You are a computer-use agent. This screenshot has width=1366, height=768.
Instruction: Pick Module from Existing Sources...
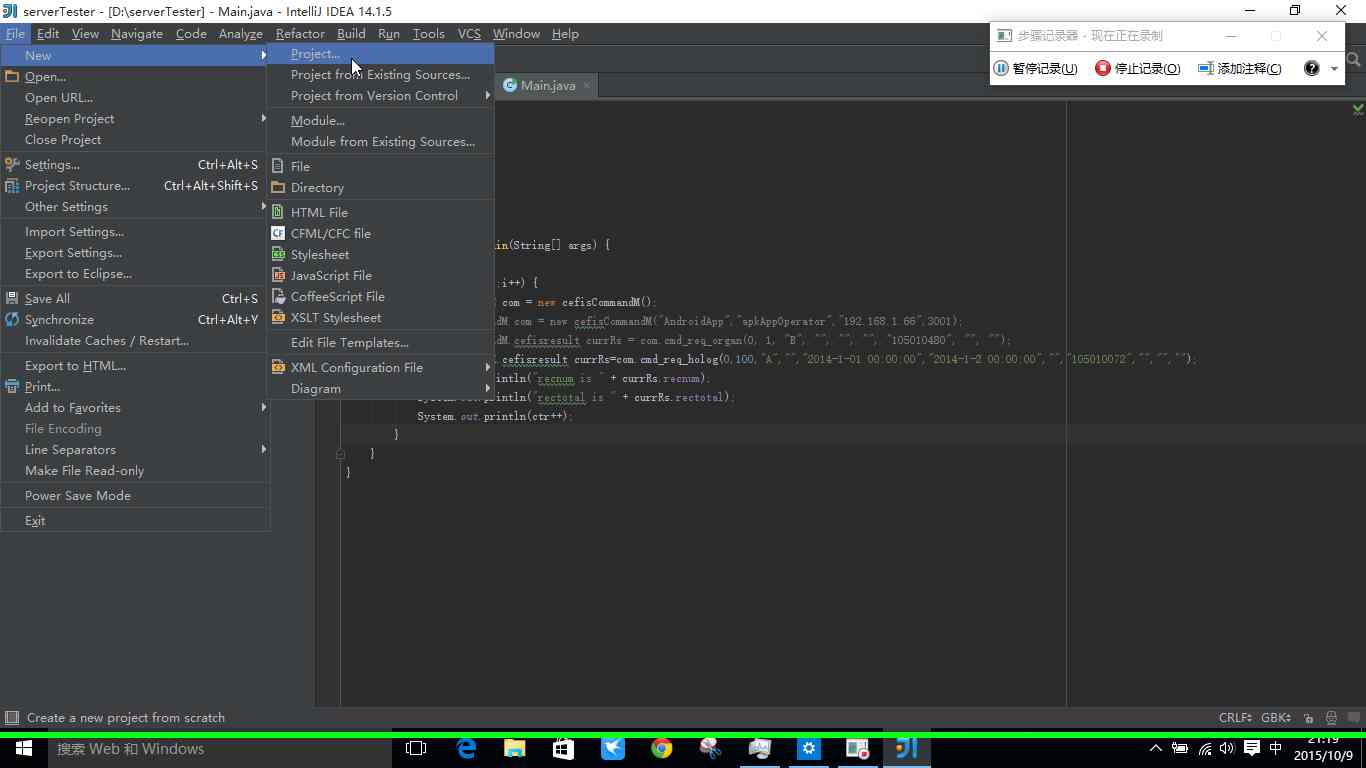380,142
